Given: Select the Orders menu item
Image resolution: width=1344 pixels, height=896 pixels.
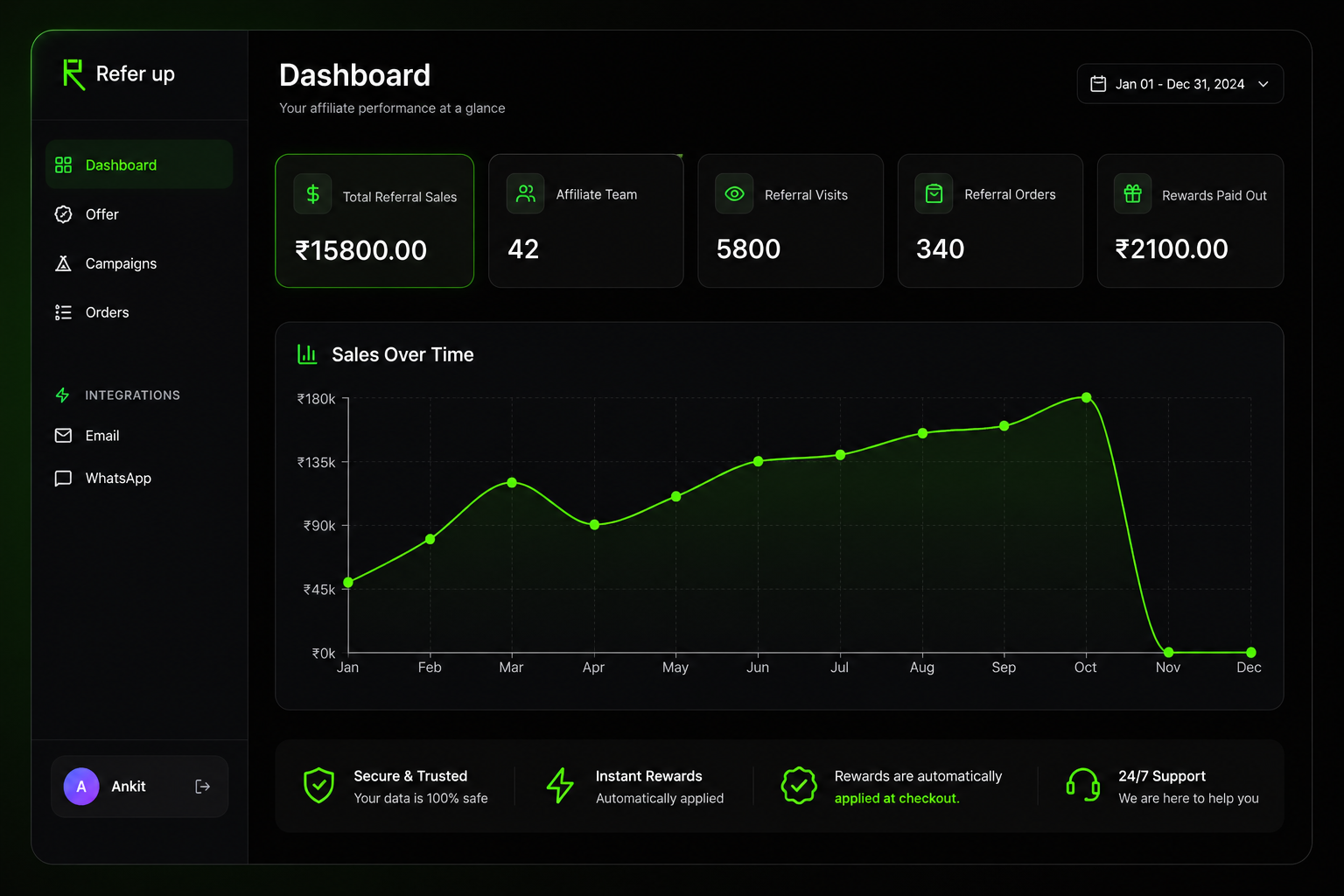Looking at the screenshot, I should [139, 312].
